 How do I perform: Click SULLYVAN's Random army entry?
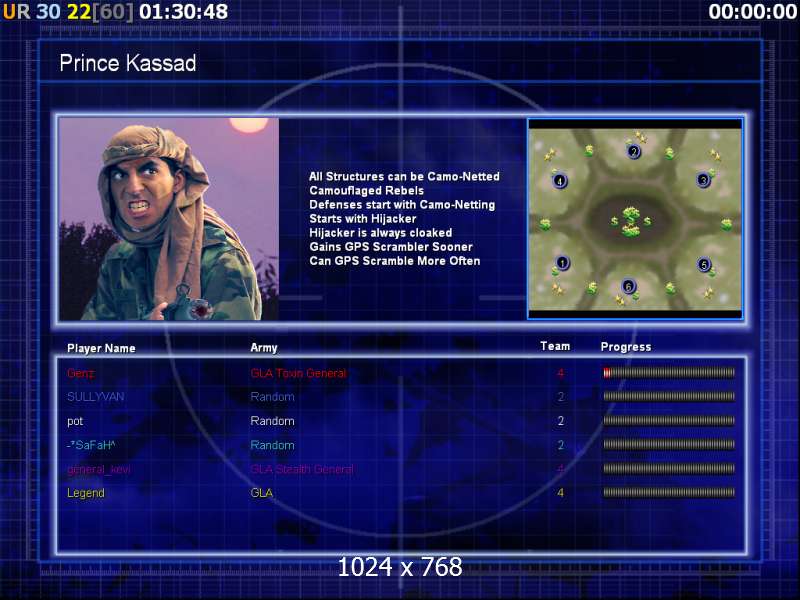pos(272,397)
